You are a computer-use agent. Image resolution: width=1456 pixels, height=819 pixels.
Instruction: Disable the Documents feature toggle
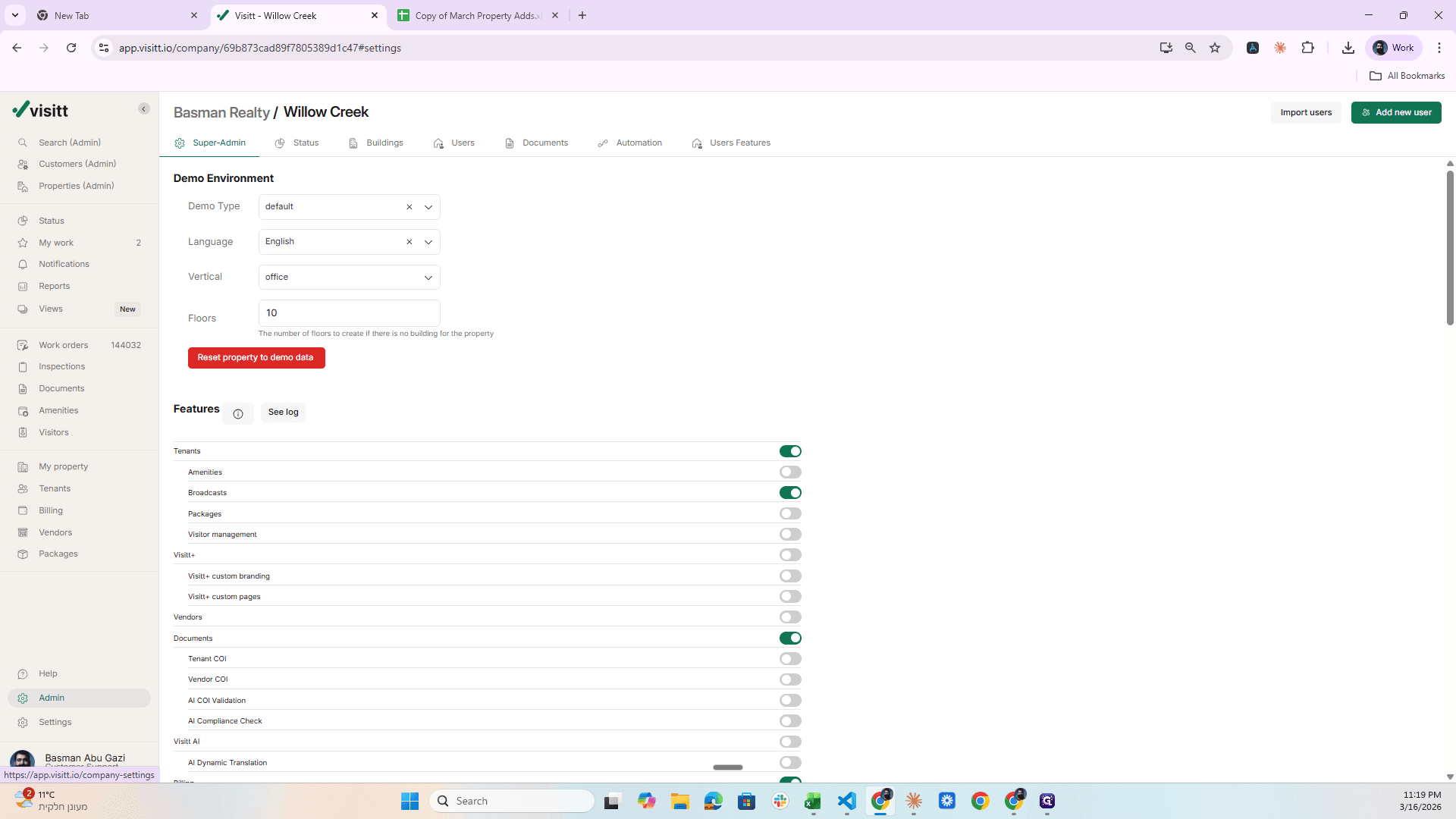(790, 639)
